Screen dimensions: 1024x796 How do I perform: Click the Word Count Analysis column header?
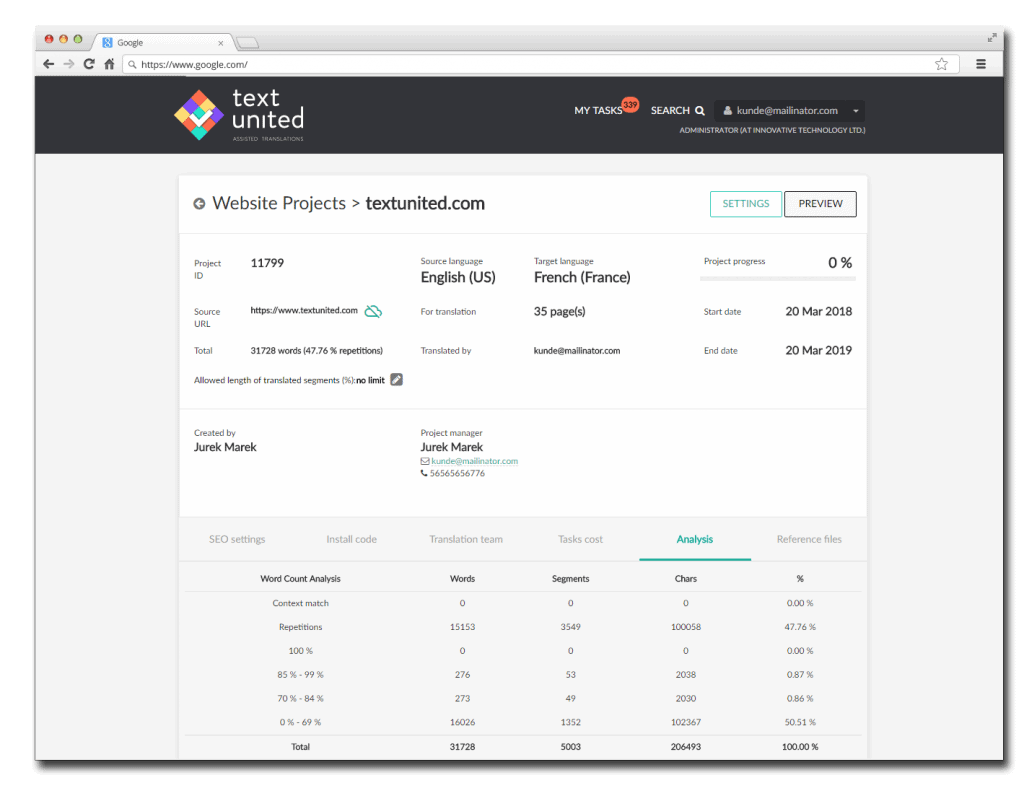pos(300,579)
